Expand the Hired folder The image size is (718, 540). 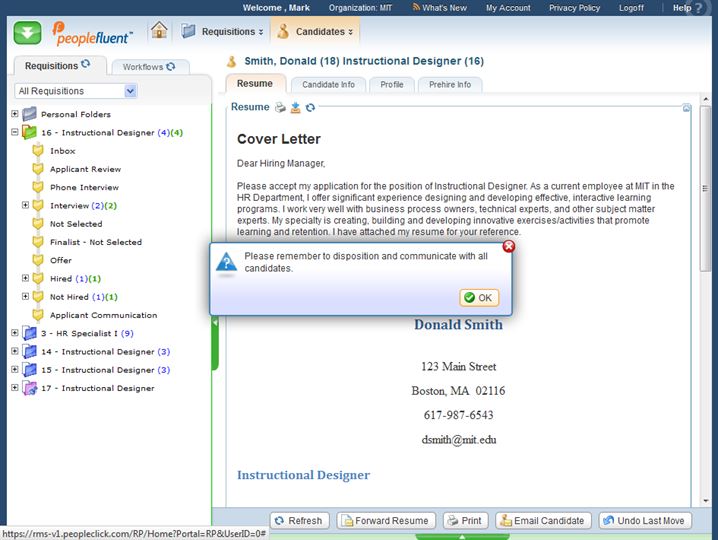pos(26,279)
